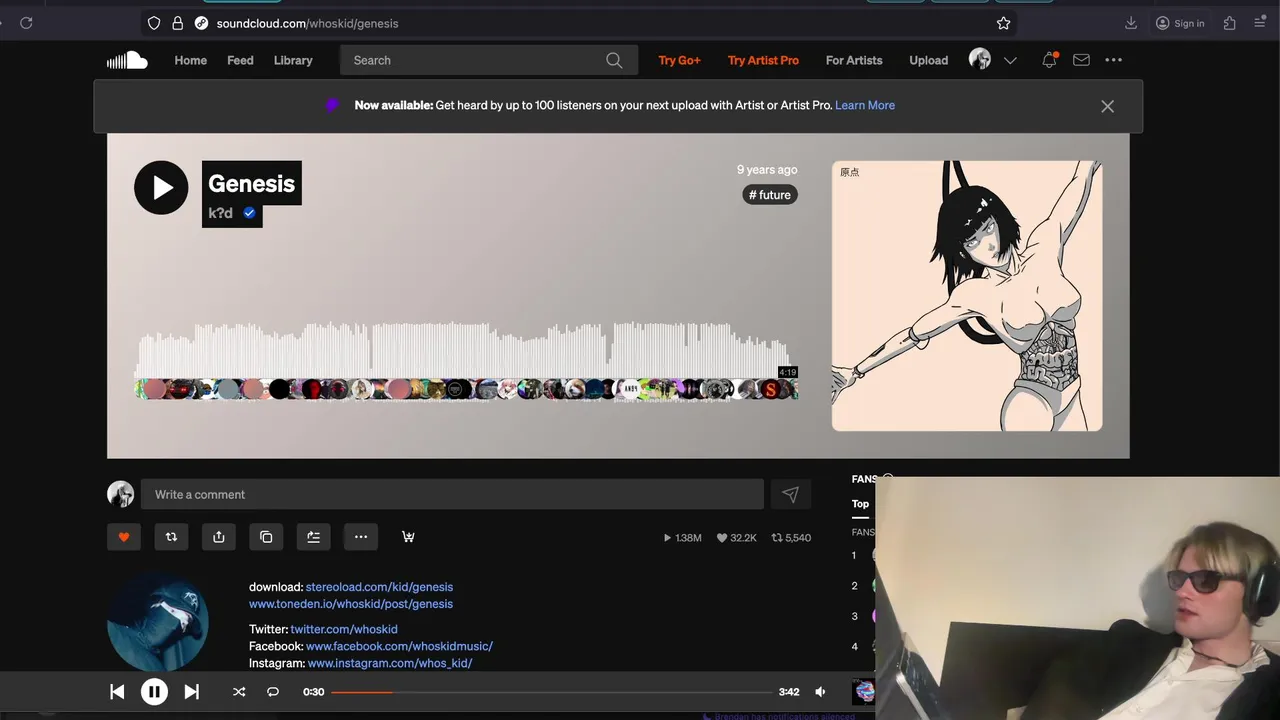This screenshot has height=720, width=1280.
Task: Open the k?d artist name
Action: tap(220, 213)
